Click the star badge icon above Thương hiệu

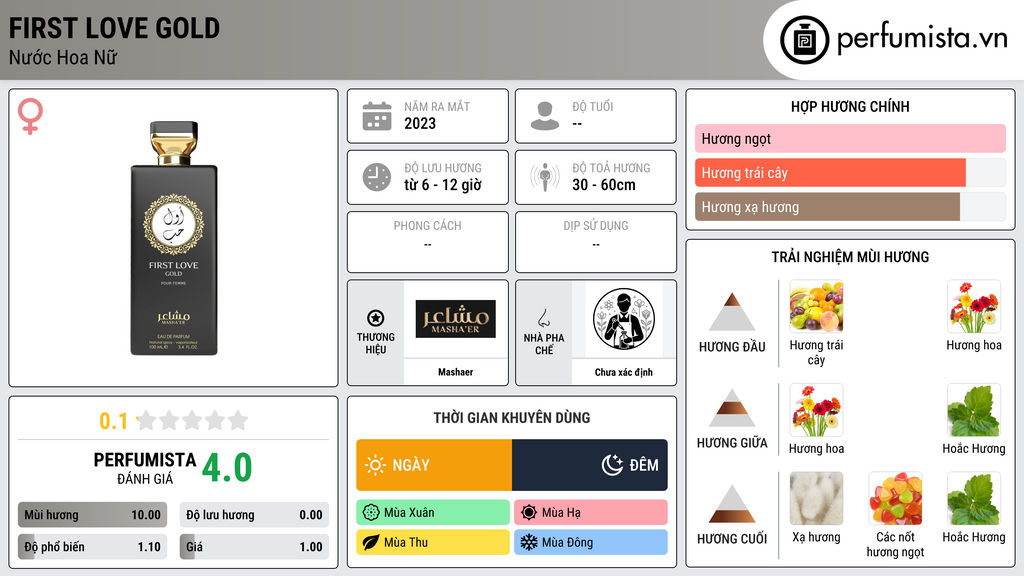pyautogui.click(x=376, y=318)
